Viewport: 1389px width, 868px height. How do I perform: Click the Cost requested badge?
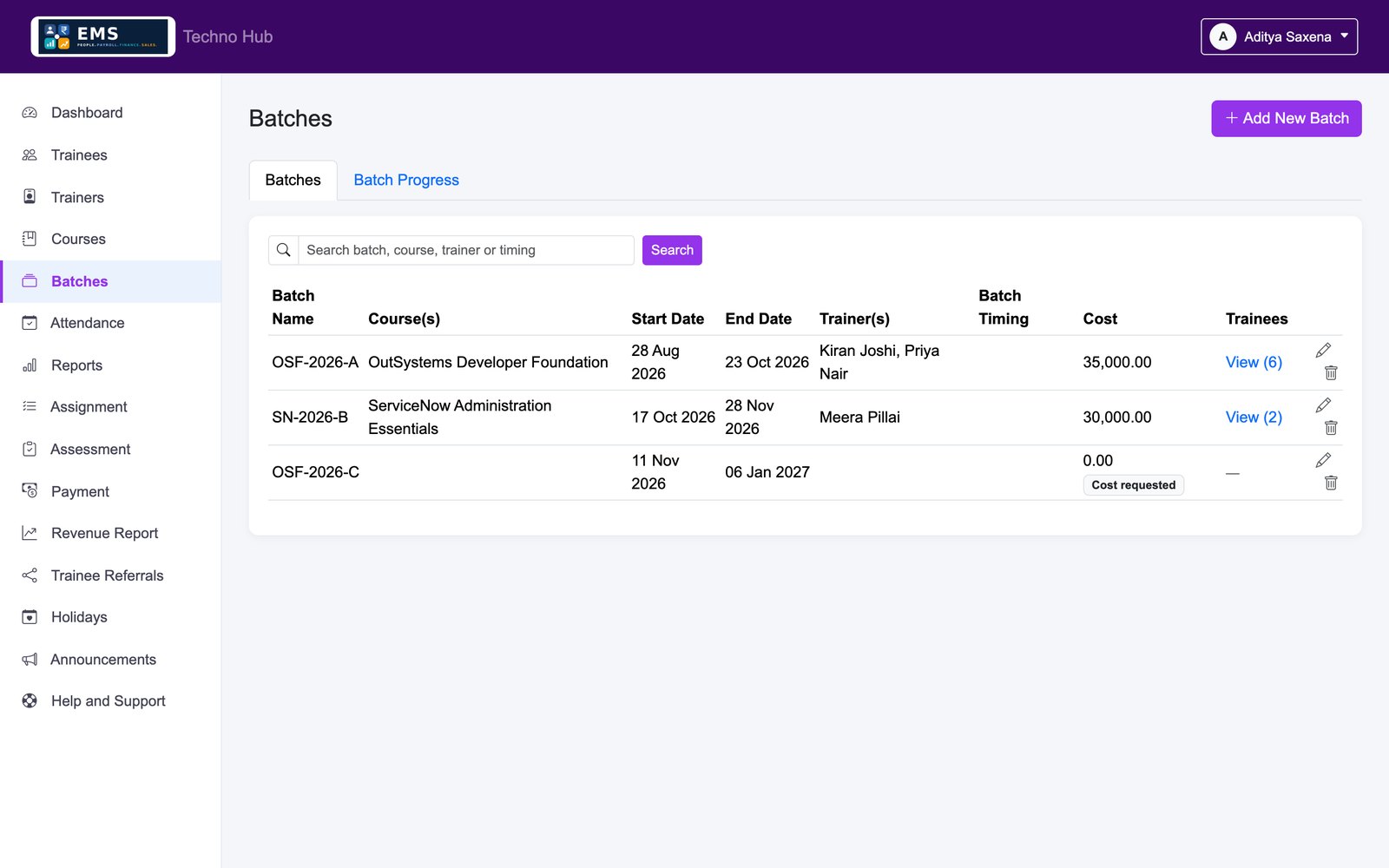(1134, 485)
